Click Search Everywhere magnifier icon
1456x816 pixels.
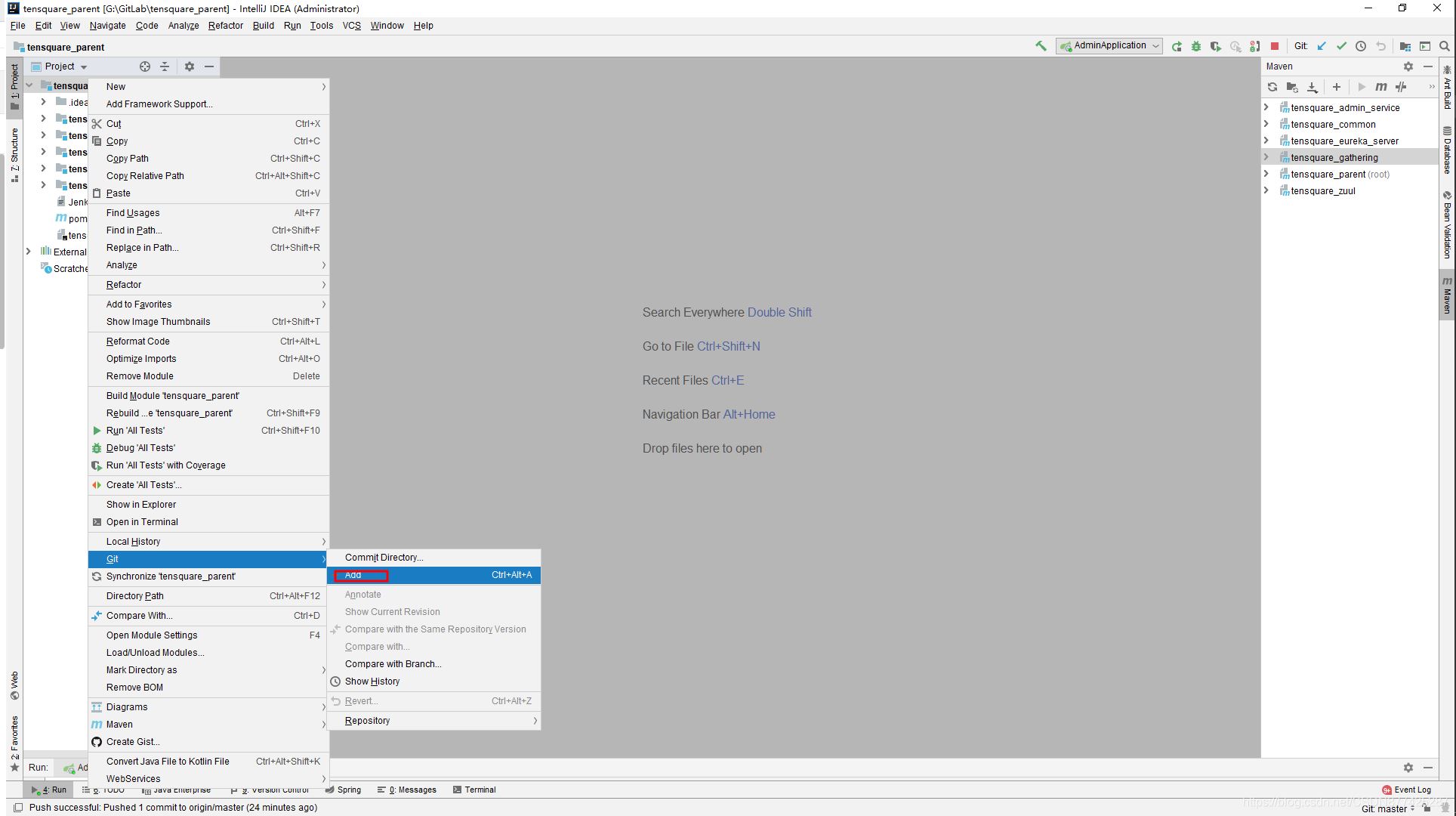[x=1445, y=46]
